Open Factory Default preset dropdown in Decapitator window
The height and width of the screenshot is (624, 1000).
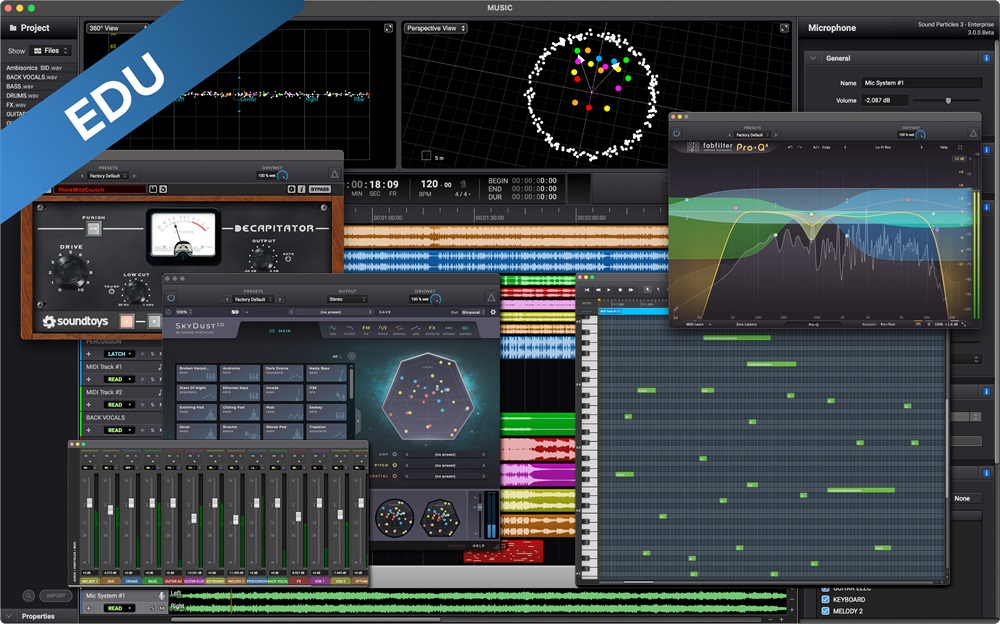tap(108, 175)
